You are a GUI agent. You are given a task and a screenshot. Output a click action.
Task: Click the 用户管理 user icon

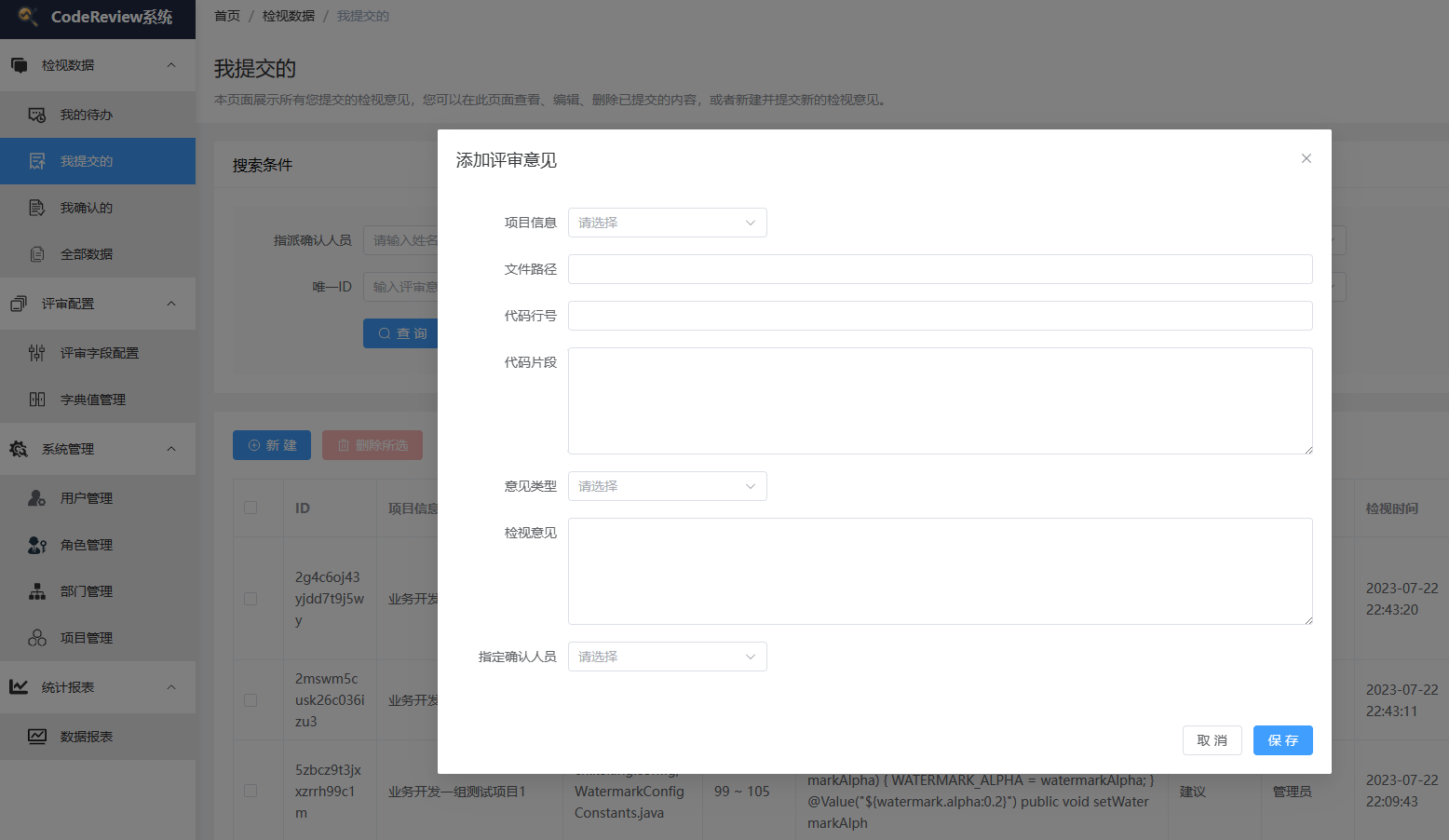pos(37,498)
